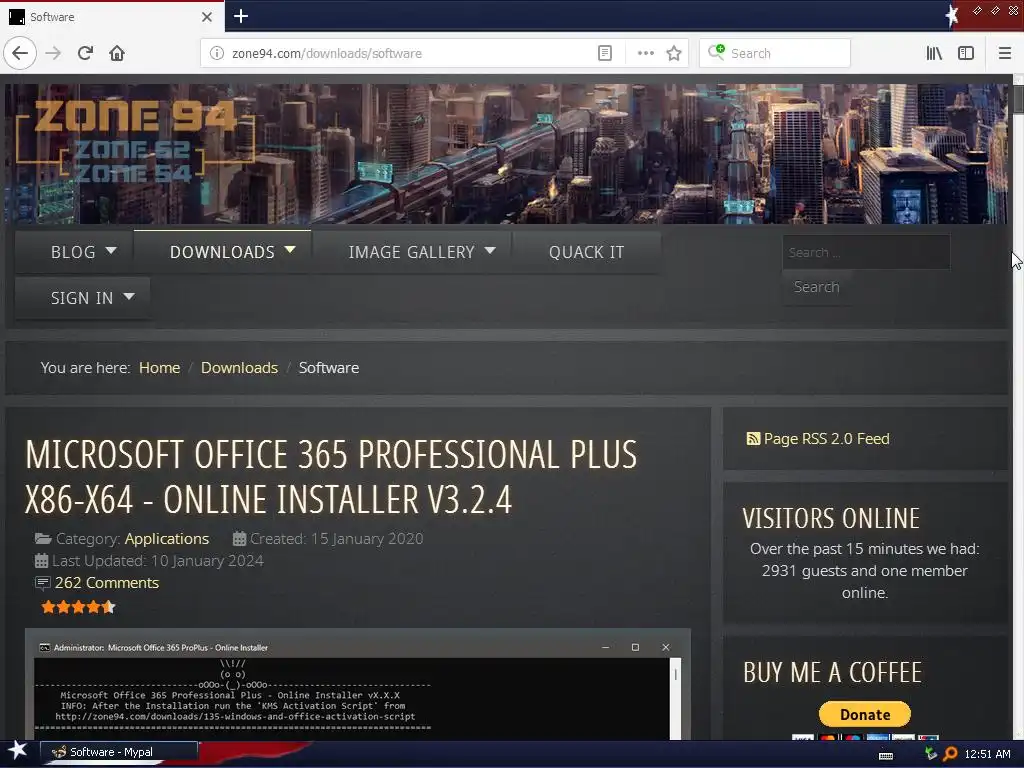Expand the IMAGE GALLERY menu
1024x768 pixels.
[412, 252]
